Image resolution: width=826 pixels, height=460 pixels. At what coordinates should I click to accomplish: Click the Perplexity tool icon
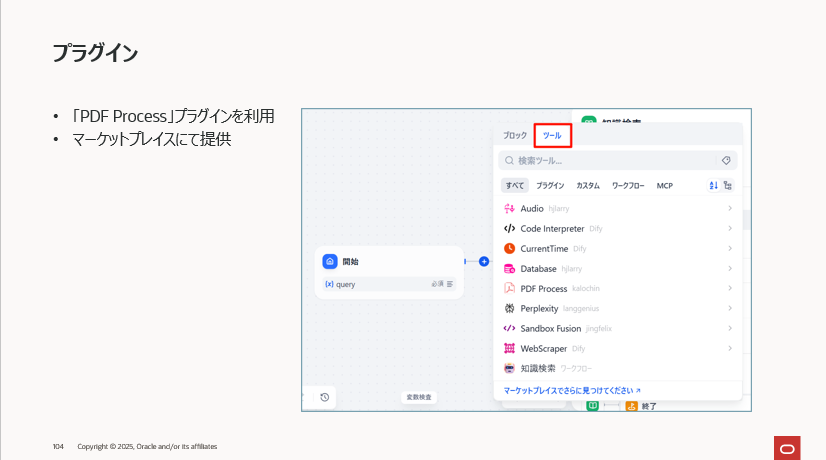click(509, 308)
